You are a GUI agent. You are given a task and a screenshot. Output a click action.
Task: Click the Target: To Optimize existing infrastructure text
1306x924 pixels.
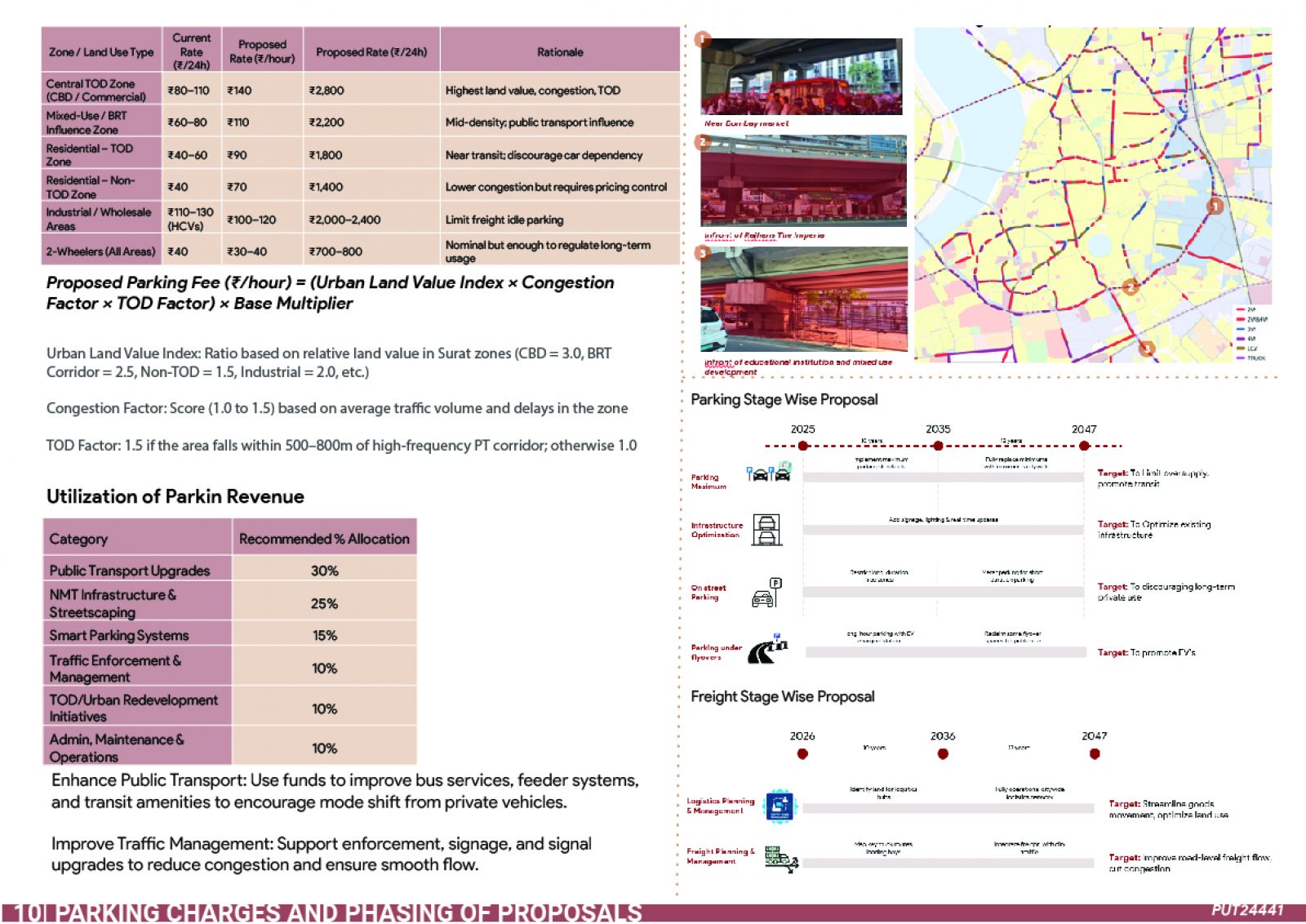pyautogui.click(x=1154, y=530)
